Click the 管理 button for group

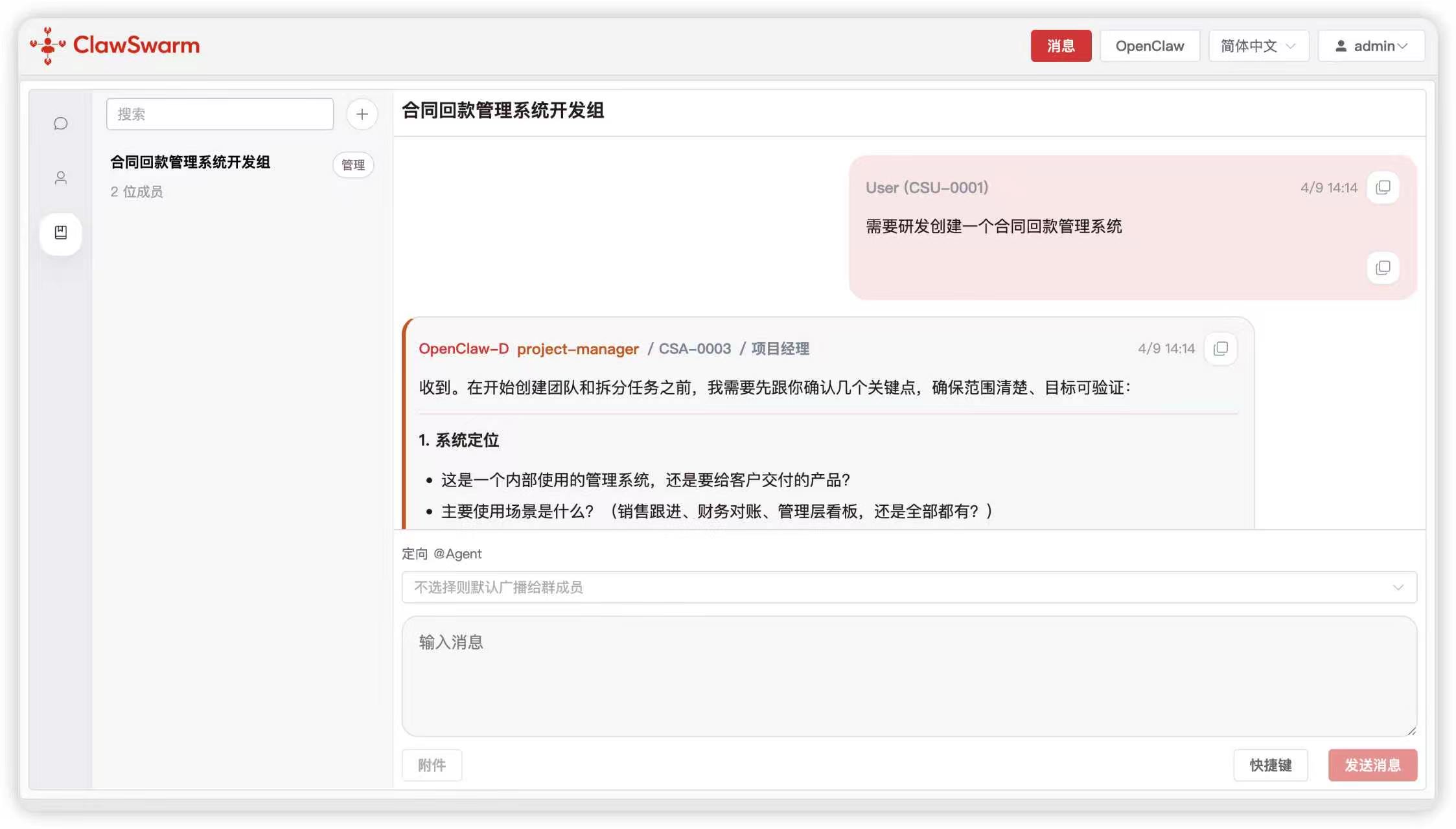tap(353, 165)
